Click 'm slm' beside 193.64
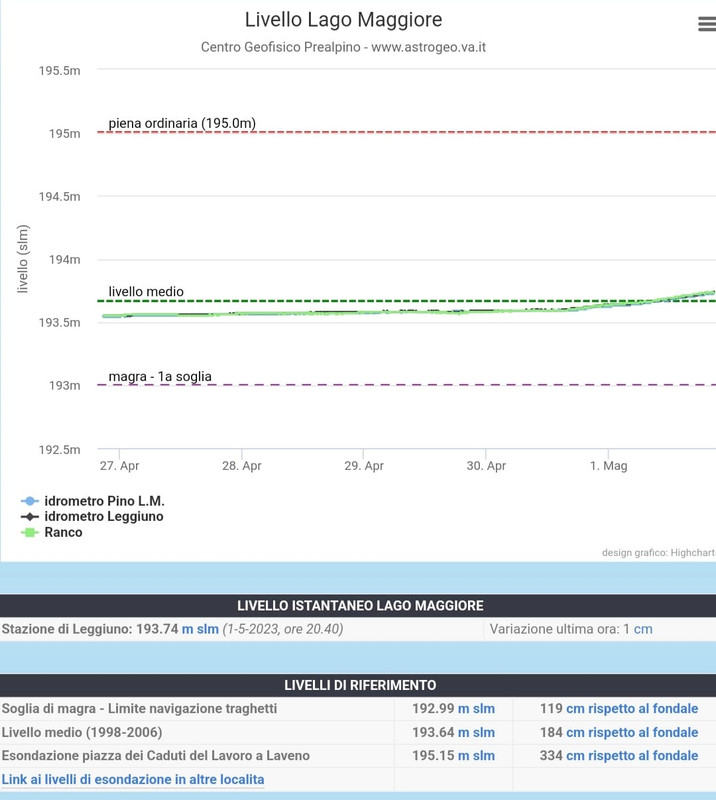716x800 pixels. [476, 733]
